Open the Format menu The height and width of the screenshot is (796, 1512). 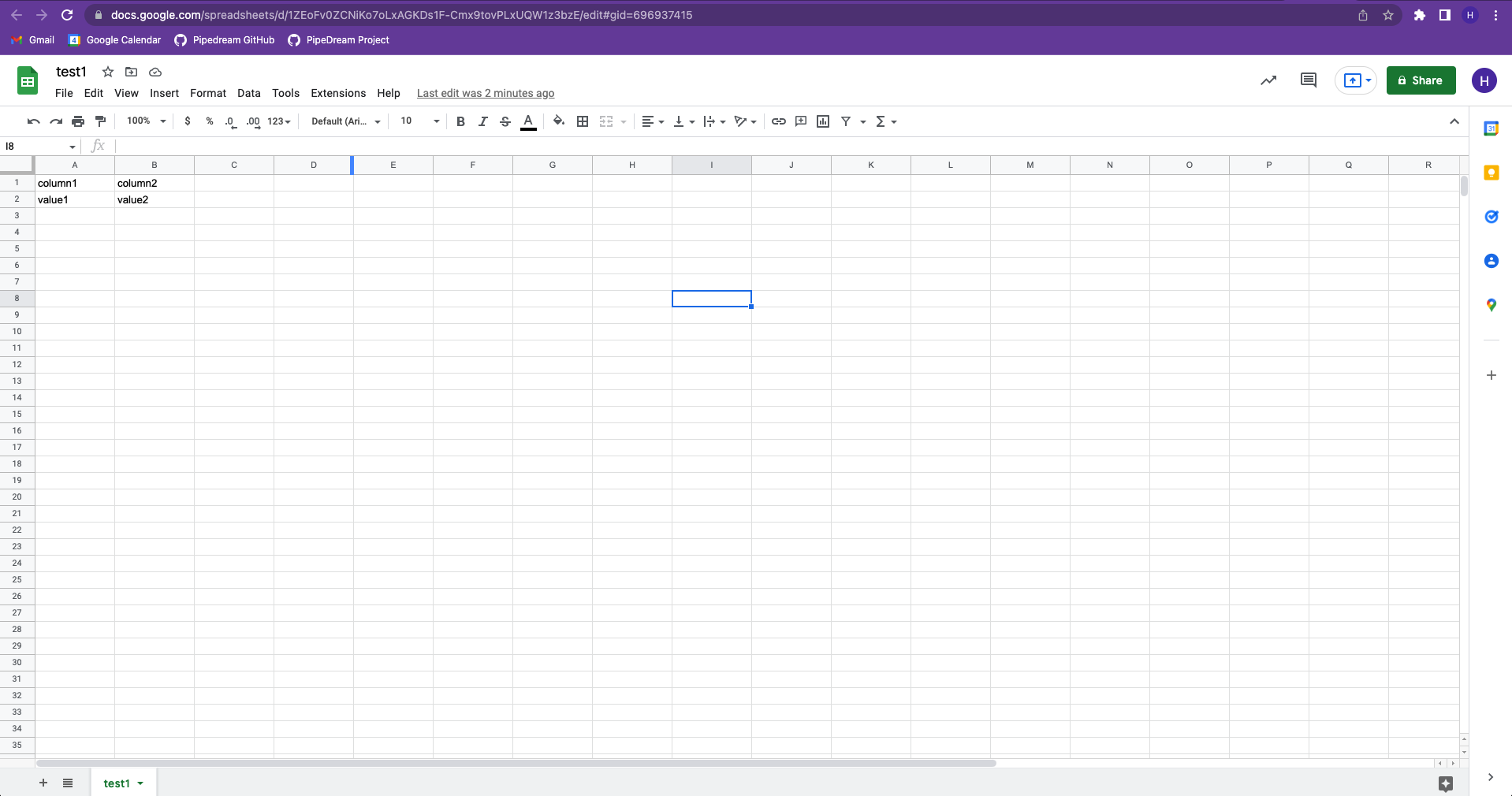(207, 93)
